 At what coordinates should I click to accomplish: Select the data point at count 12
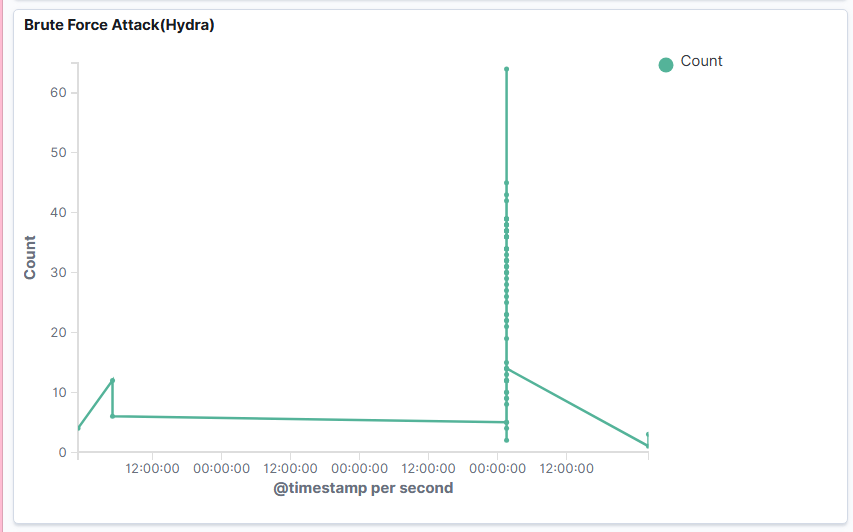(113, 380)
